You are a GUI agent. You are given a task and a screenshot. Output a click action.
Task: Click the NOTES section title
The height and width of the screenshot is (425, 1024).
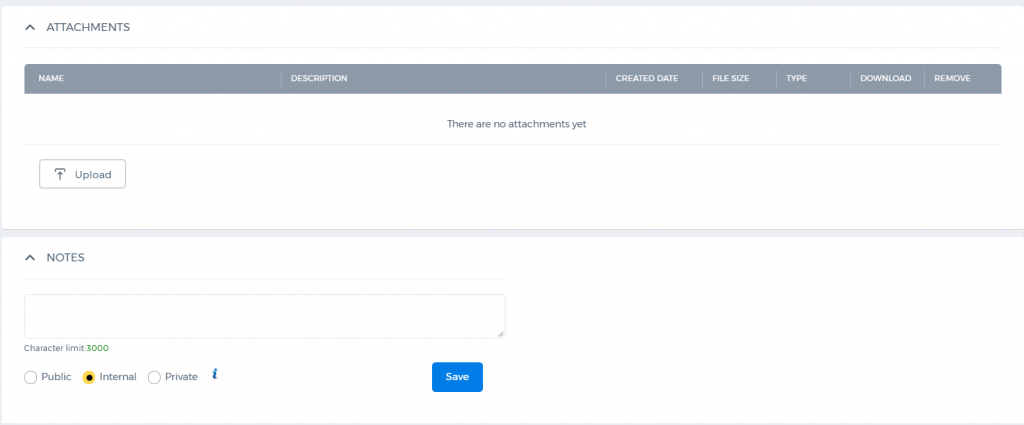66,257
